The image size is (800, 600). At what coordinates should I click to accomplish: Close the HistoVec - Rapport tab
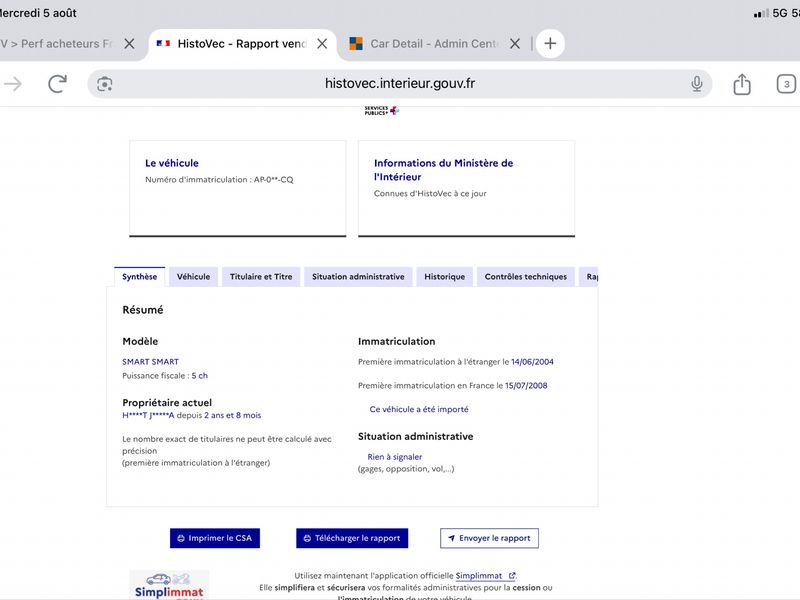click(x=322, y=44)
